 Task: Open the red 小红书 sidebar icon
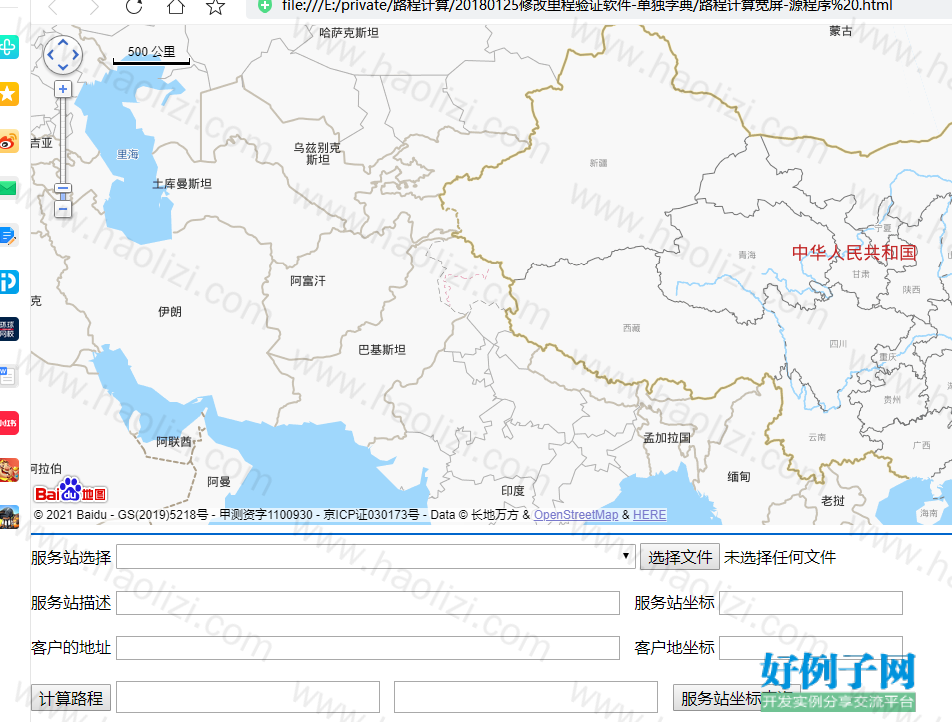8,423
